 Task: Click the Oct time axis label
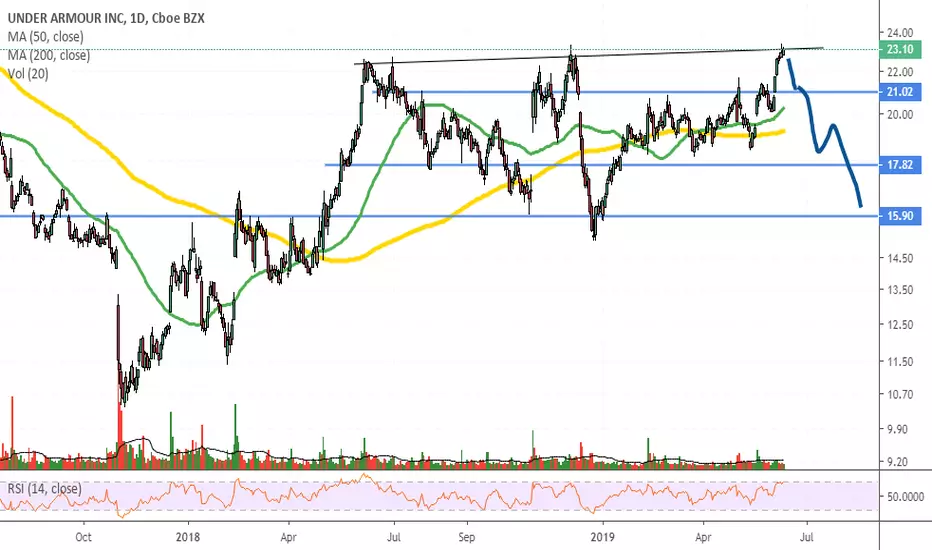click(x=83, y=537)
